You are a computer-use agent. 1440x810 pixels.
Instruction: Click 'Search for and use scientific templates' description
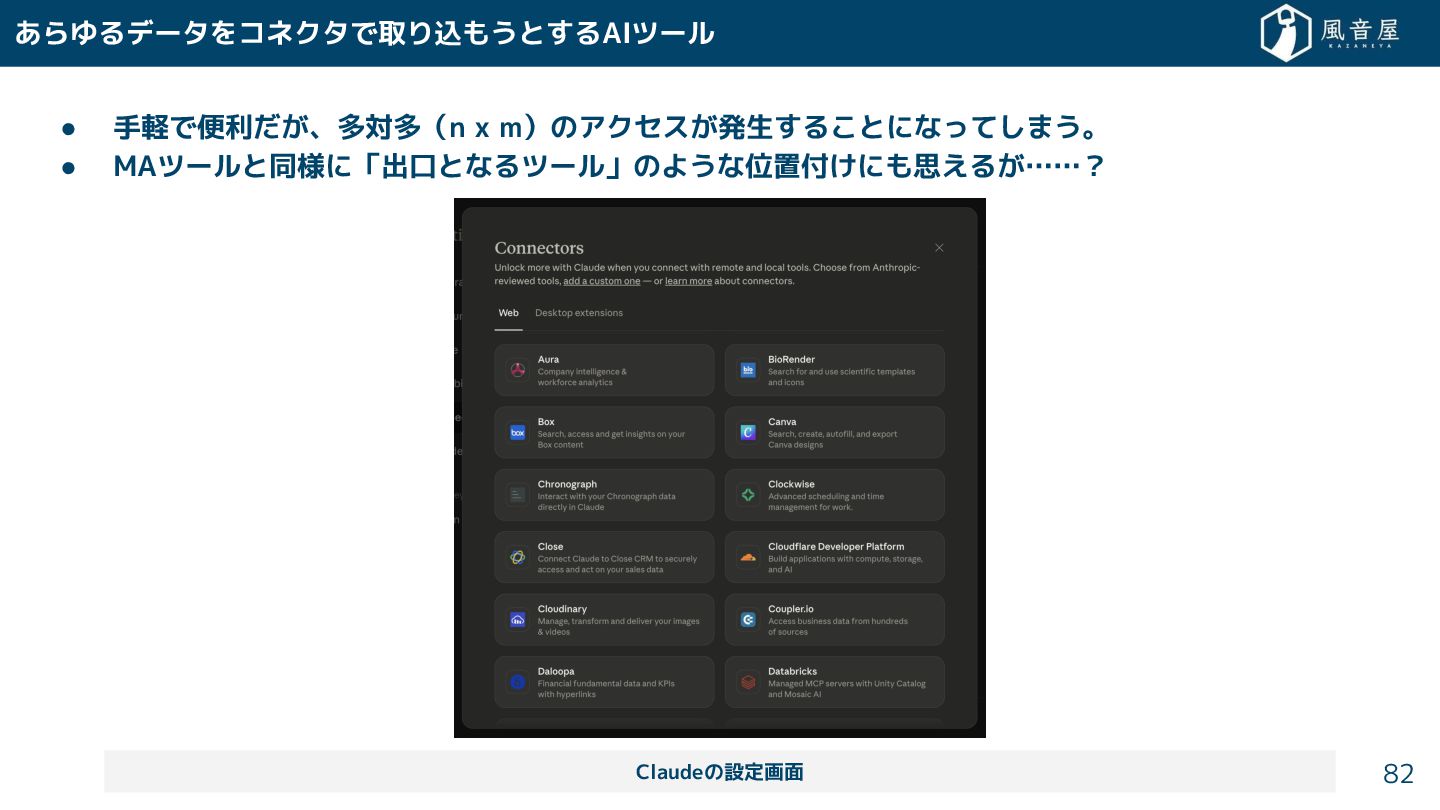pyautogui.click(x=841, y=377)
